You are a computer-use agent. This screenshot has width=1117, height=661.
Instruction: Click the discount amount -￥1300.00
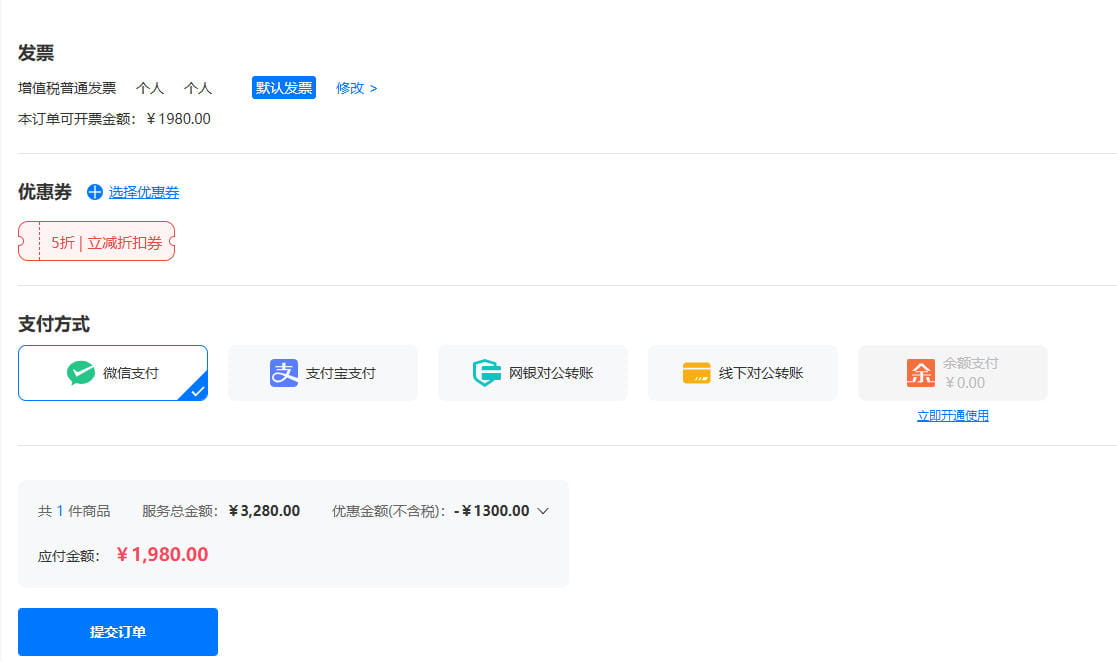point(492,511)
